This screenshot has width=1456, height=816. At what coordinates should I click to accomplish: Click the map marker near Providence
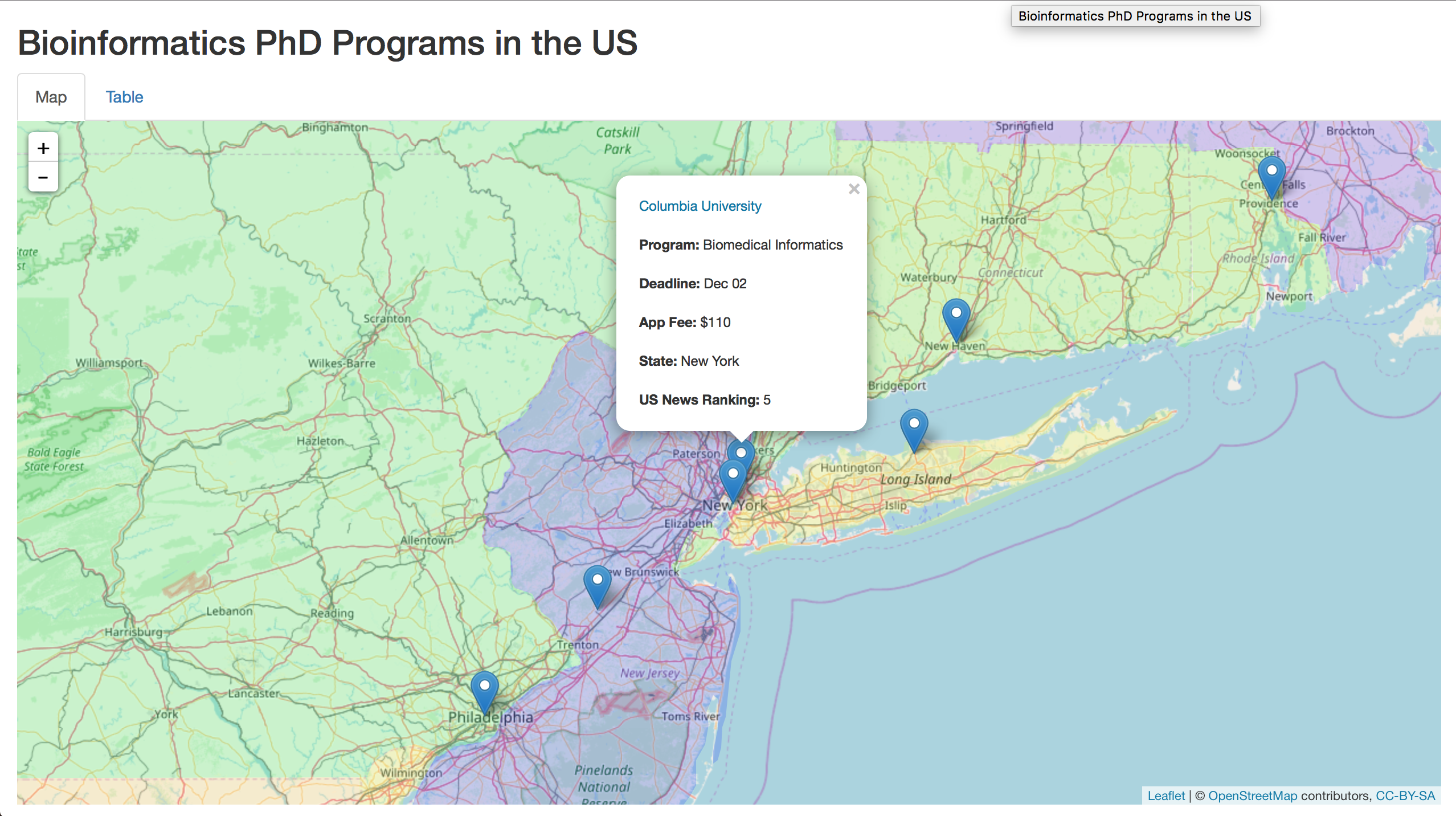(1271, 176)
